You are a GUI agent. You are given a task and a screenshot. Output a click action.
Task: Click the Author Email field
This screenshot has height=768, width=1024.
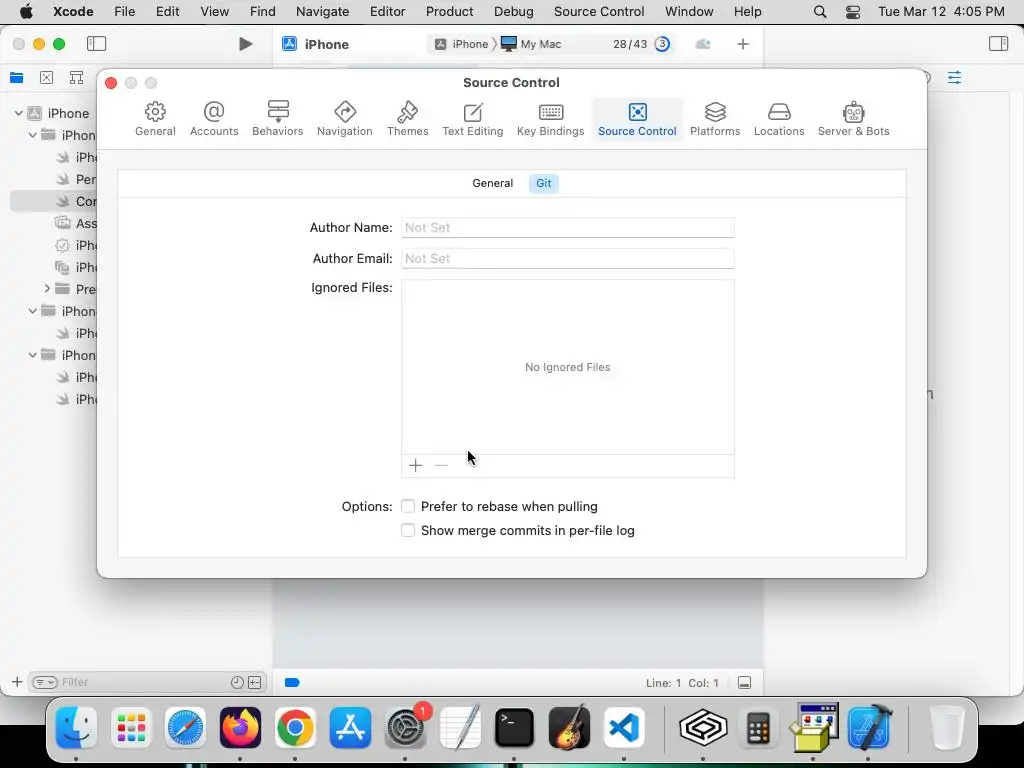click(x=568, y=258)
